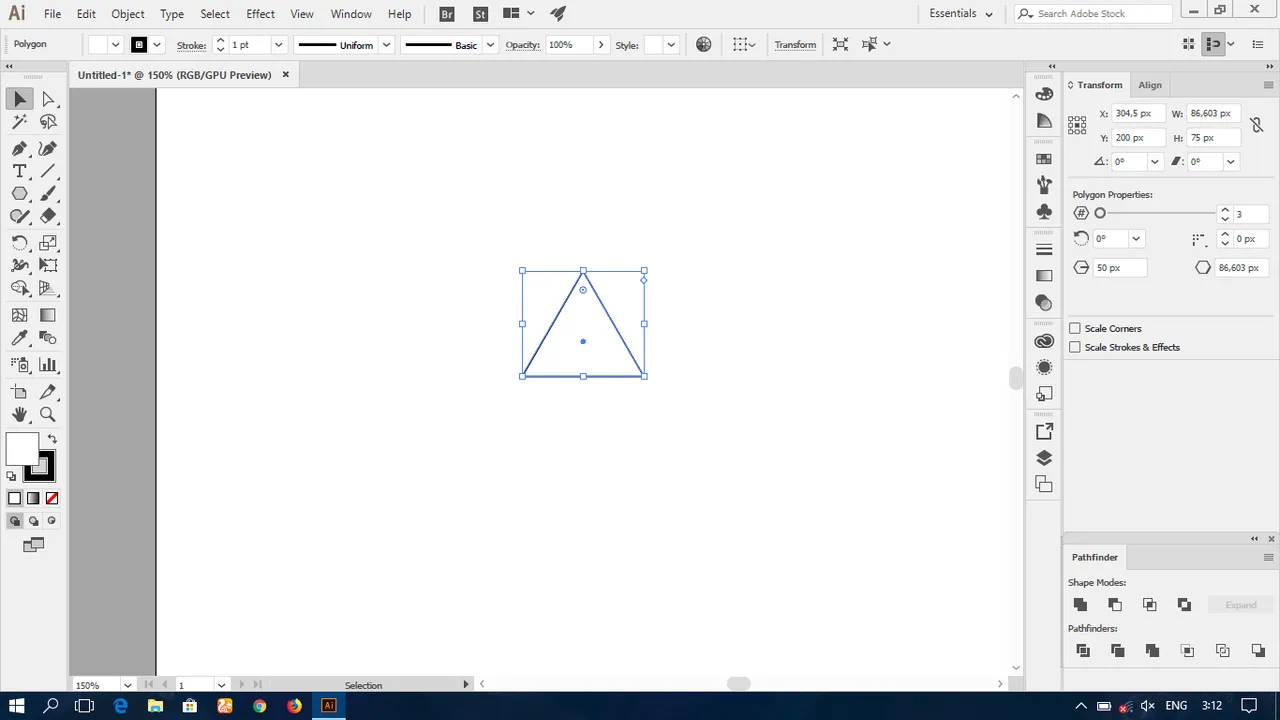Open the Window menu
1280x720 pixels.
click(351, 14)
